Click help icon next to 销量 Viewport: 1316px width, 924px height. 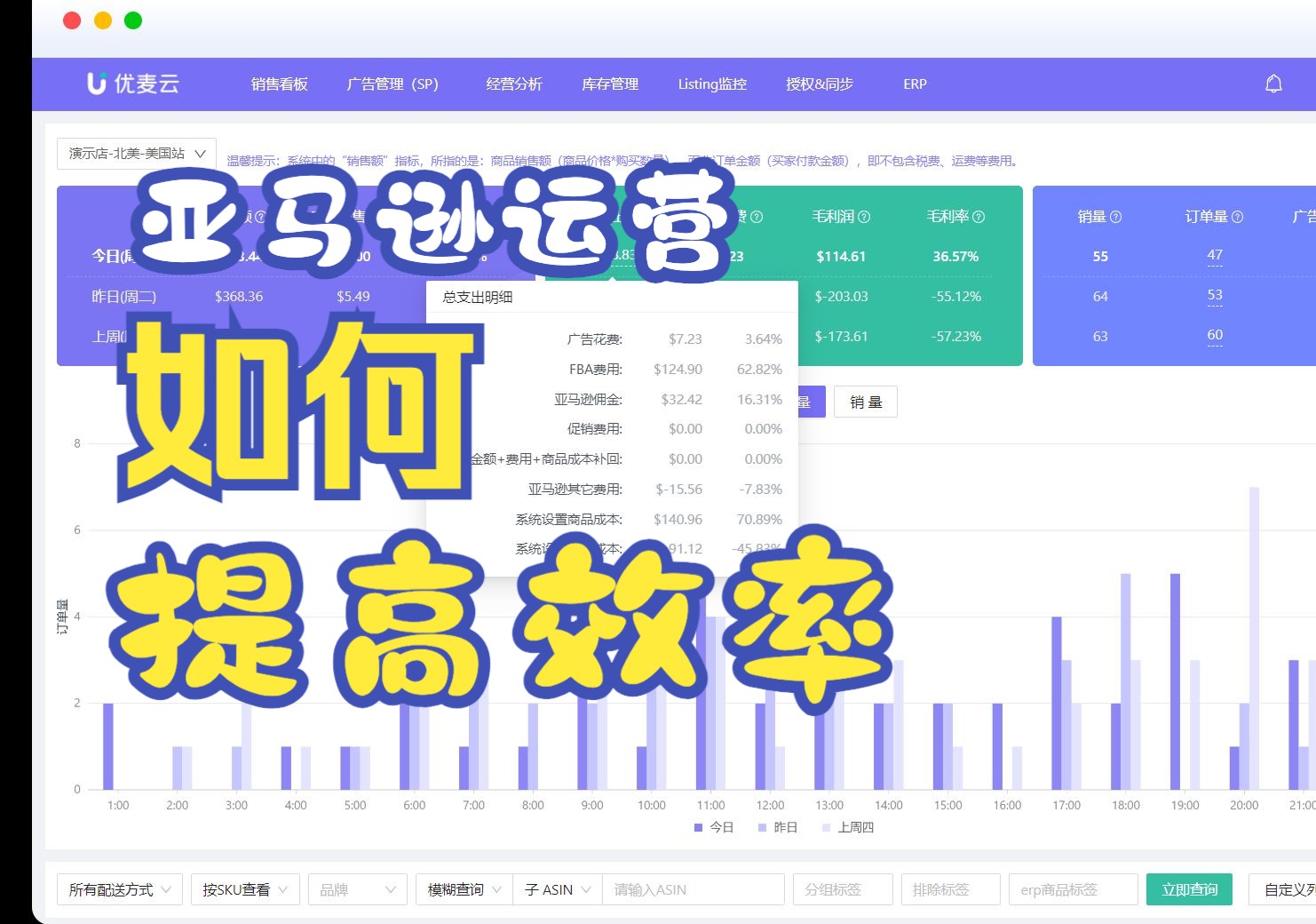1116,217
